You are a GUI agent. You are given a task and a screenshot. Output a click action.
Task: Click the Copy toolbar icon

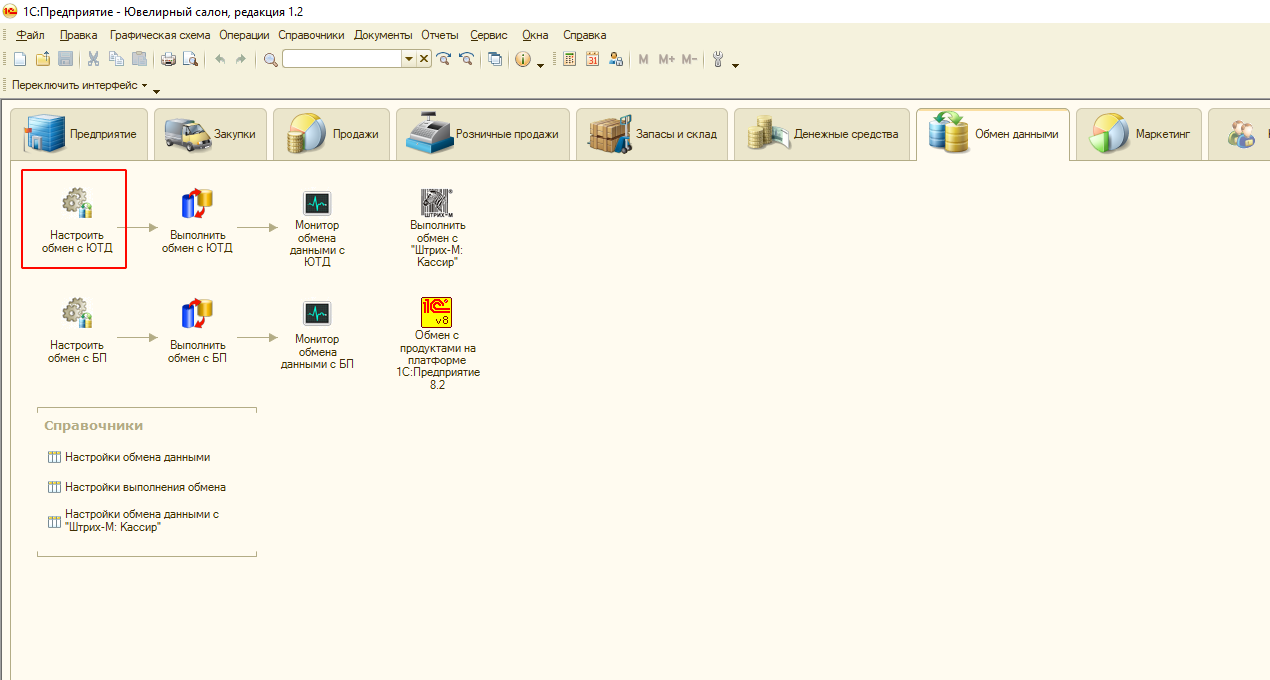[x=117, y=60]
